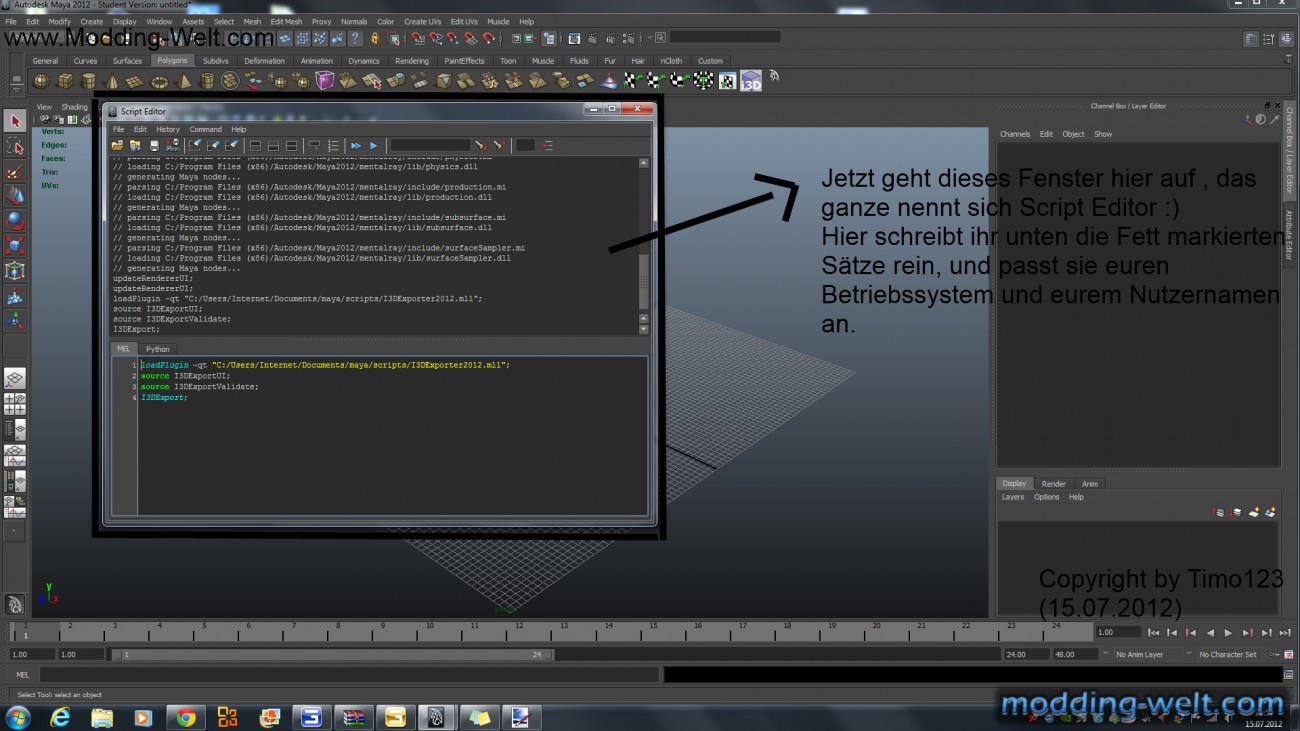
Task: Activate the Paint selection tool
Action: click(15, 171)
